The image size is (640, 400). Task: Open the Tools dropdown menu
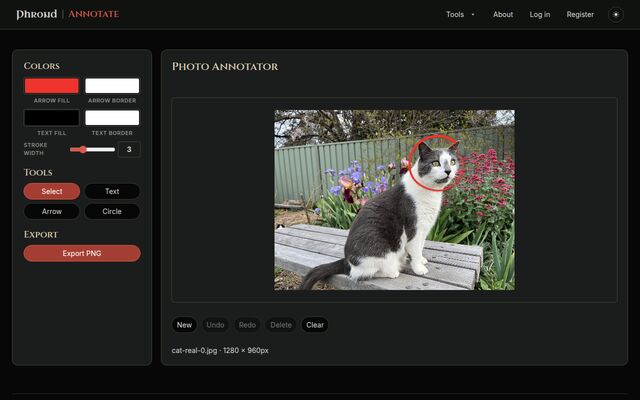pyautogui.click(x=460, y=15)
